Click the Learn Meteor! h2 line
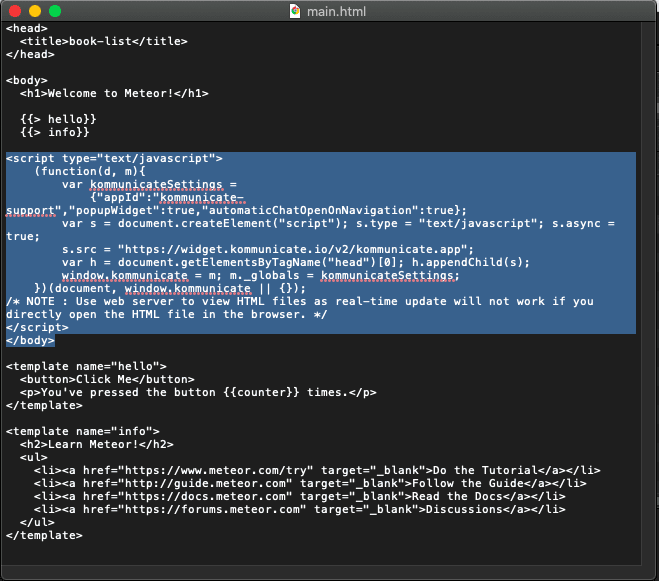This screenshot has width=659, height=581. click(x=97, y=444)
